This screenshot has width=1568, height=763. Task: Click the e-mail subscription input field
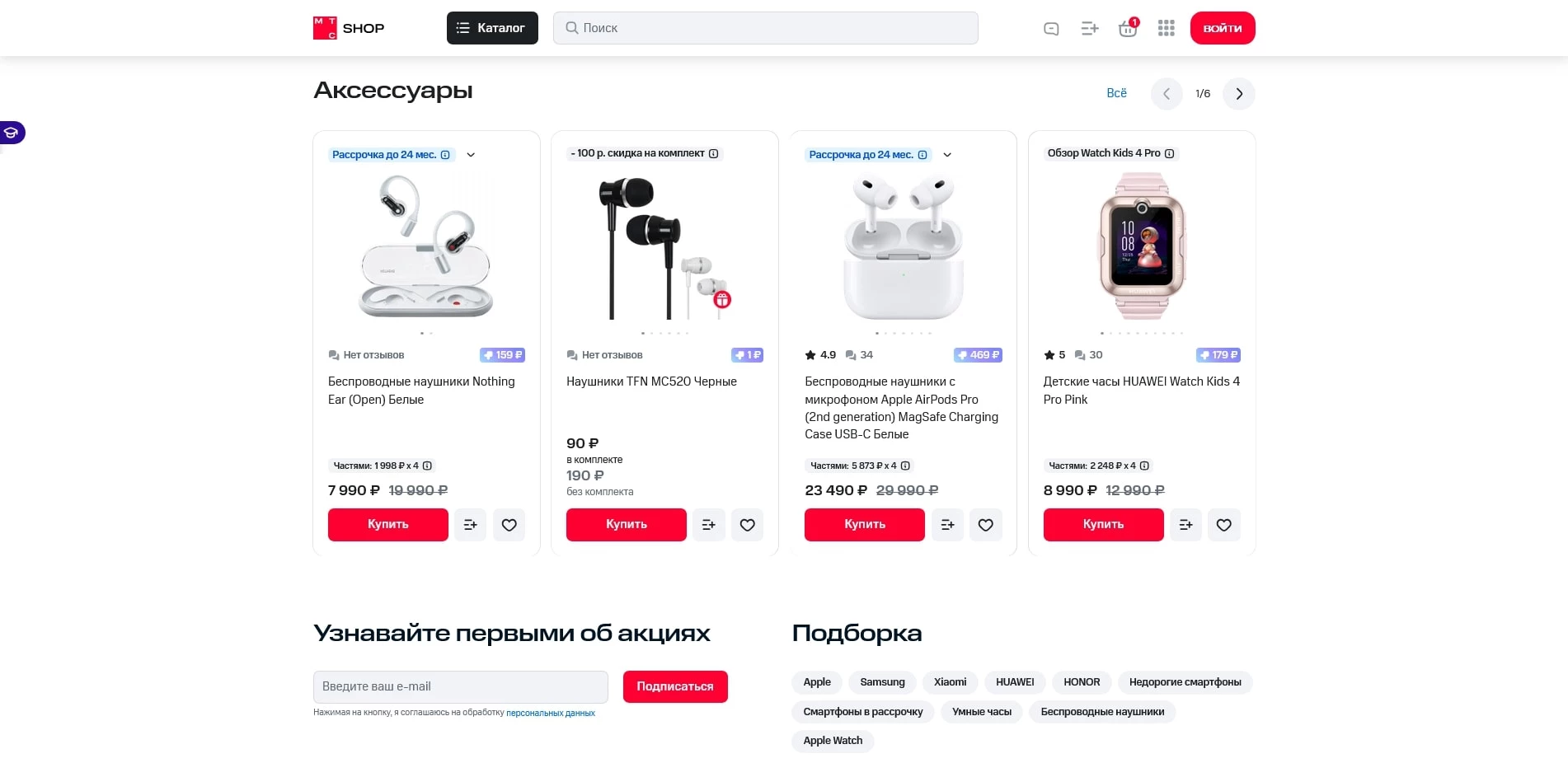click(x=460, y=686)
